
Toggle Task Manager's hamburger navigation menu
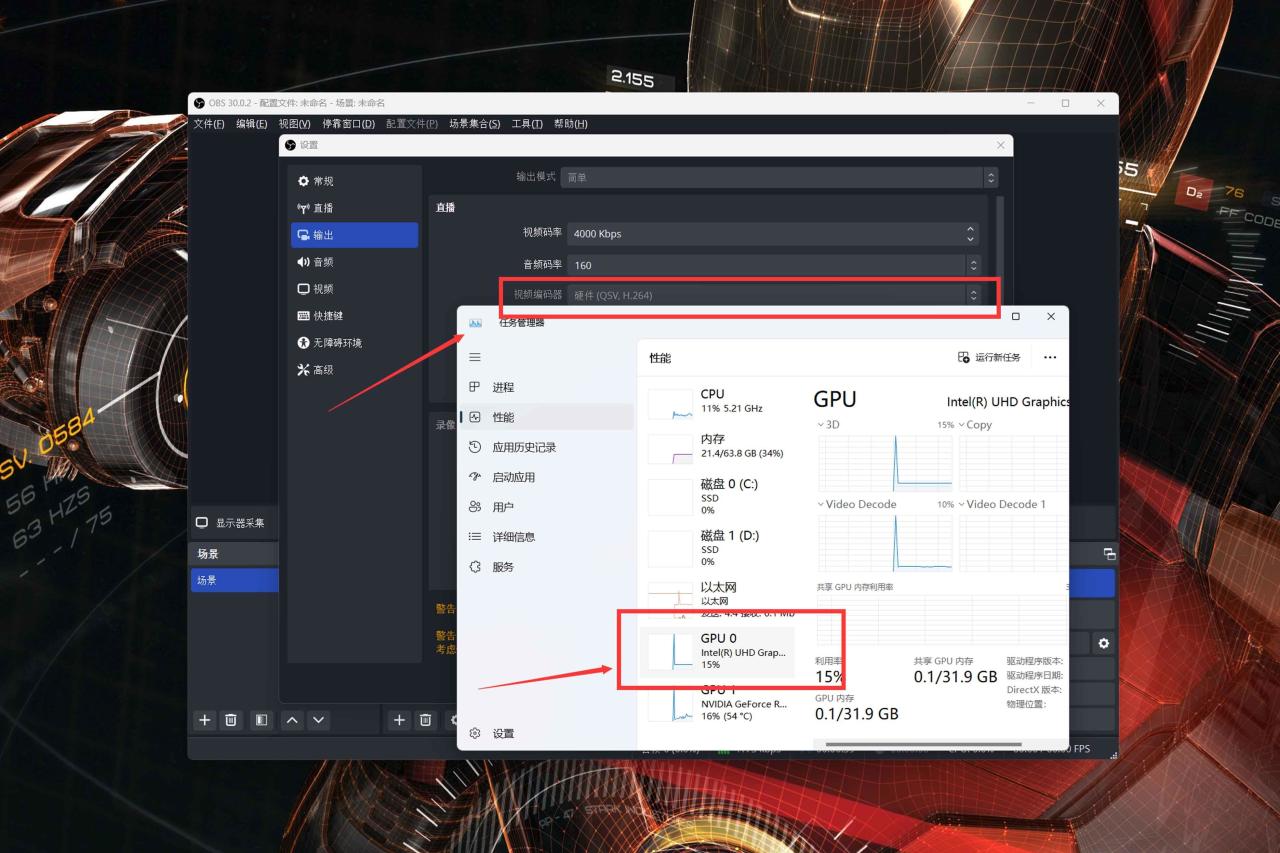click(475, 357)
